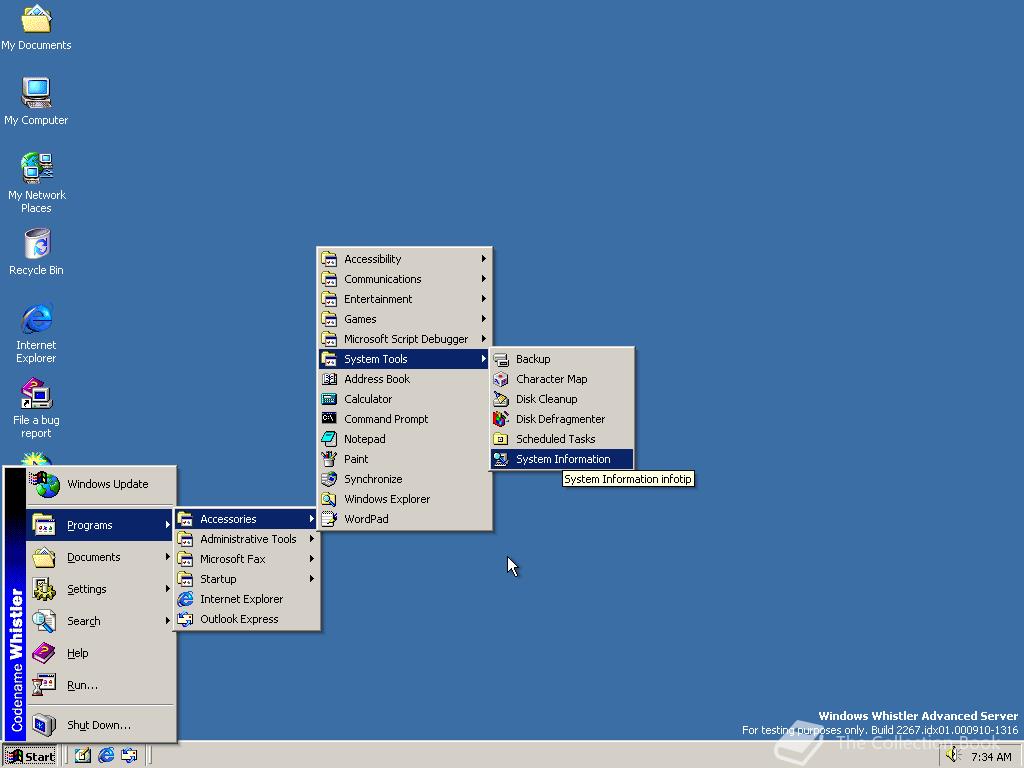Click the Programs label in the Start menu
1024x768 pixels.
[x=89, y=525]
